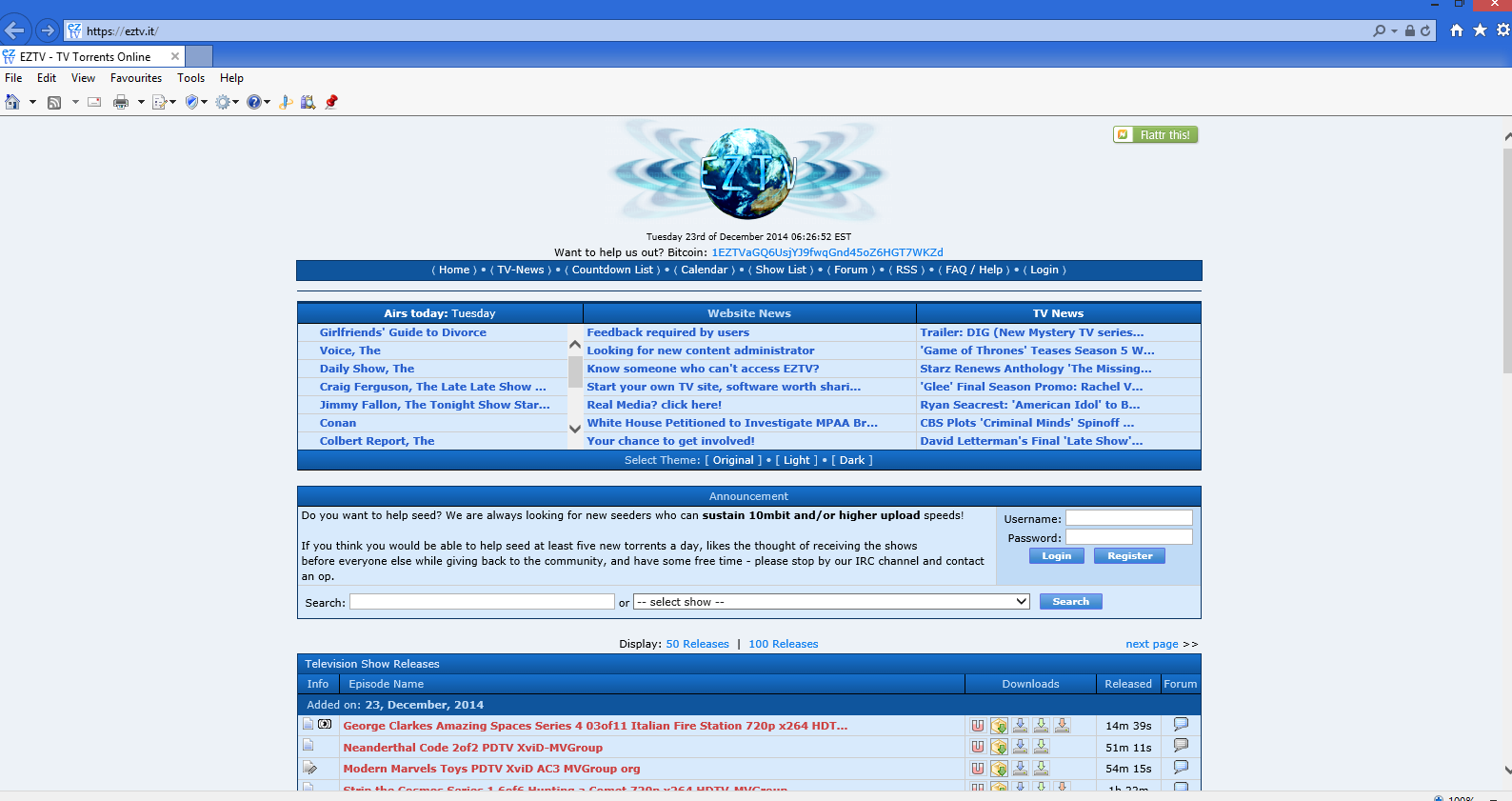
Task: Click the Help question mark toolbar icon
Action: click(x=253, y=102)
